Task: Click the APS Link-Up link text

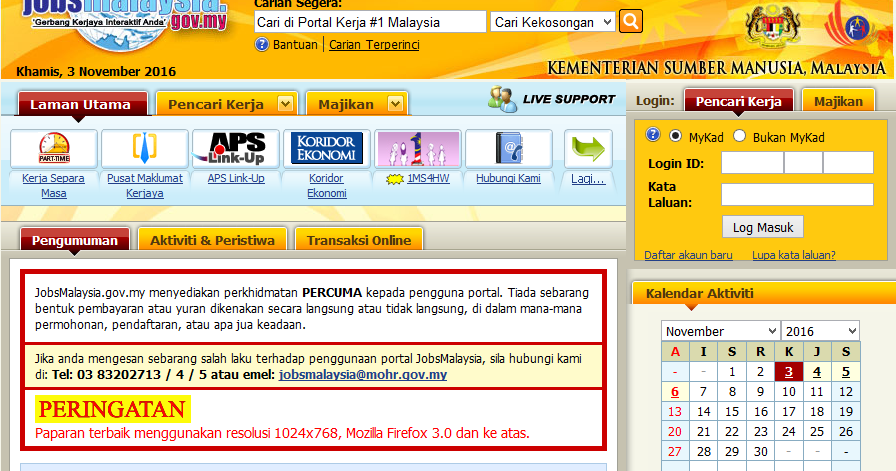Action: pyautogui.click(x=236, y=178)
